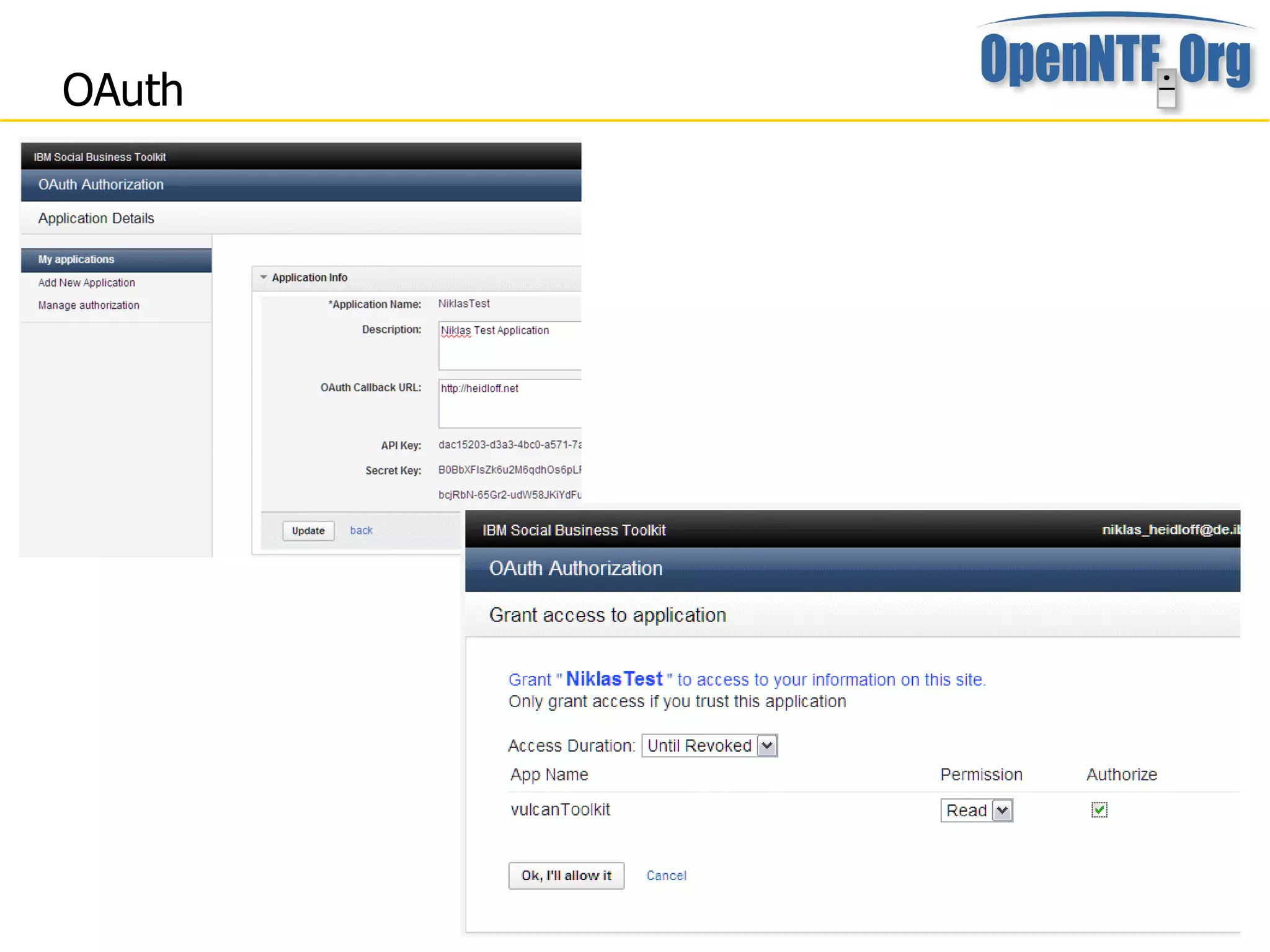Viewport: 1270px width, 952px height.
Task: Click the bold NiklasTest grant text
Action: click(x=615, y=678)
